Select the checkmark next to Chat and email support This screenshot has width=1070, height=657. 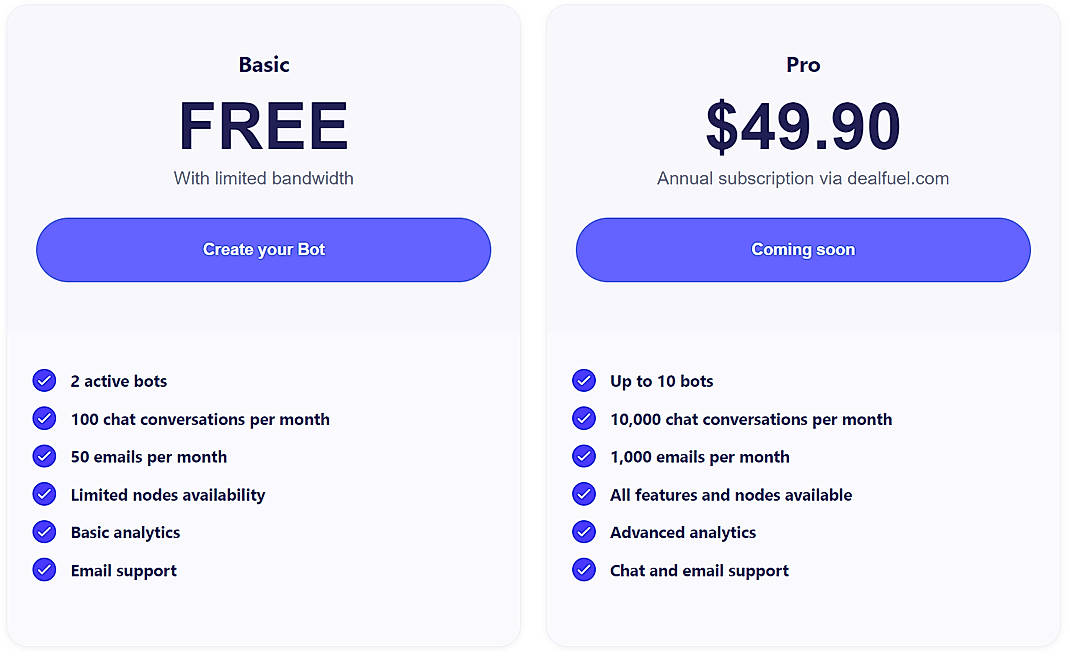click(x=584, y=570)
